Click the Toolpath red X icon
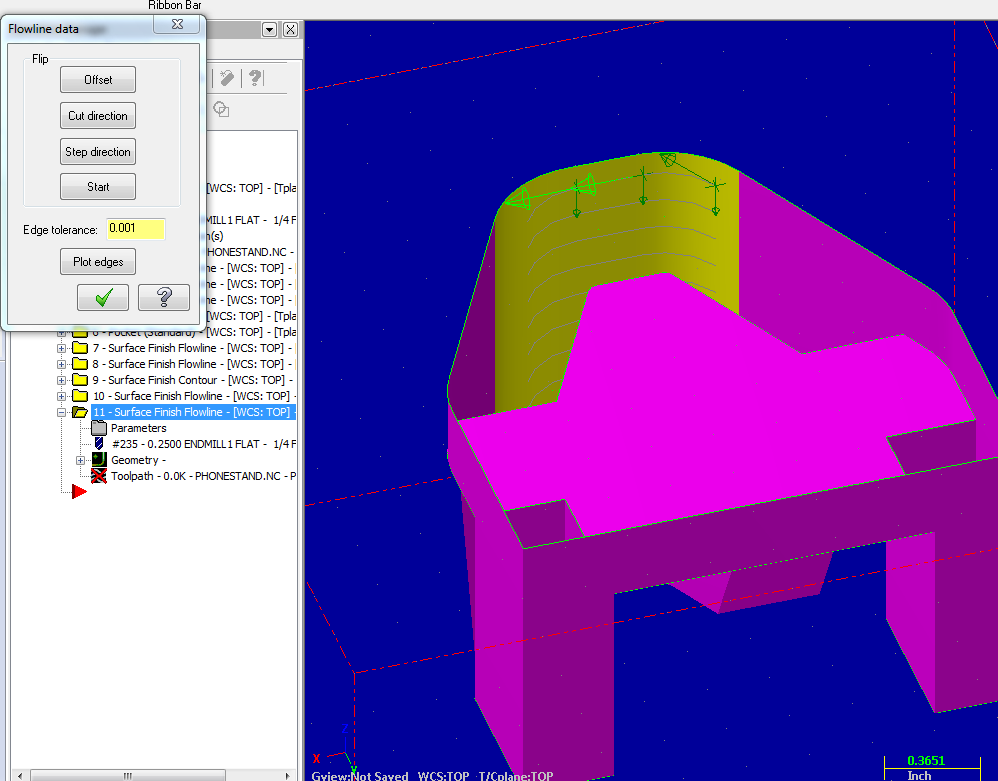 click(99, 476)
